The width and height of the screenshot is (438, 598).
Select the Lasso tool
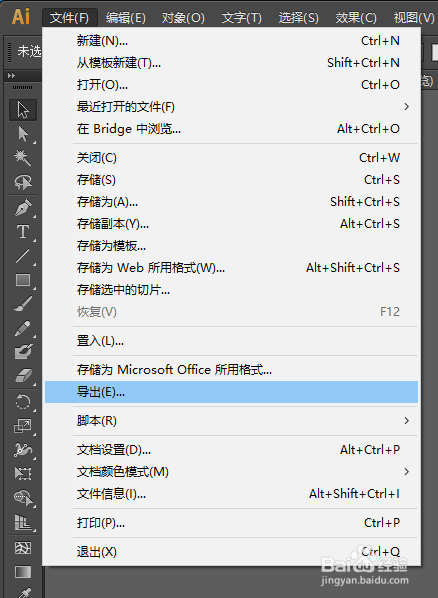click(x=23, y=182)
